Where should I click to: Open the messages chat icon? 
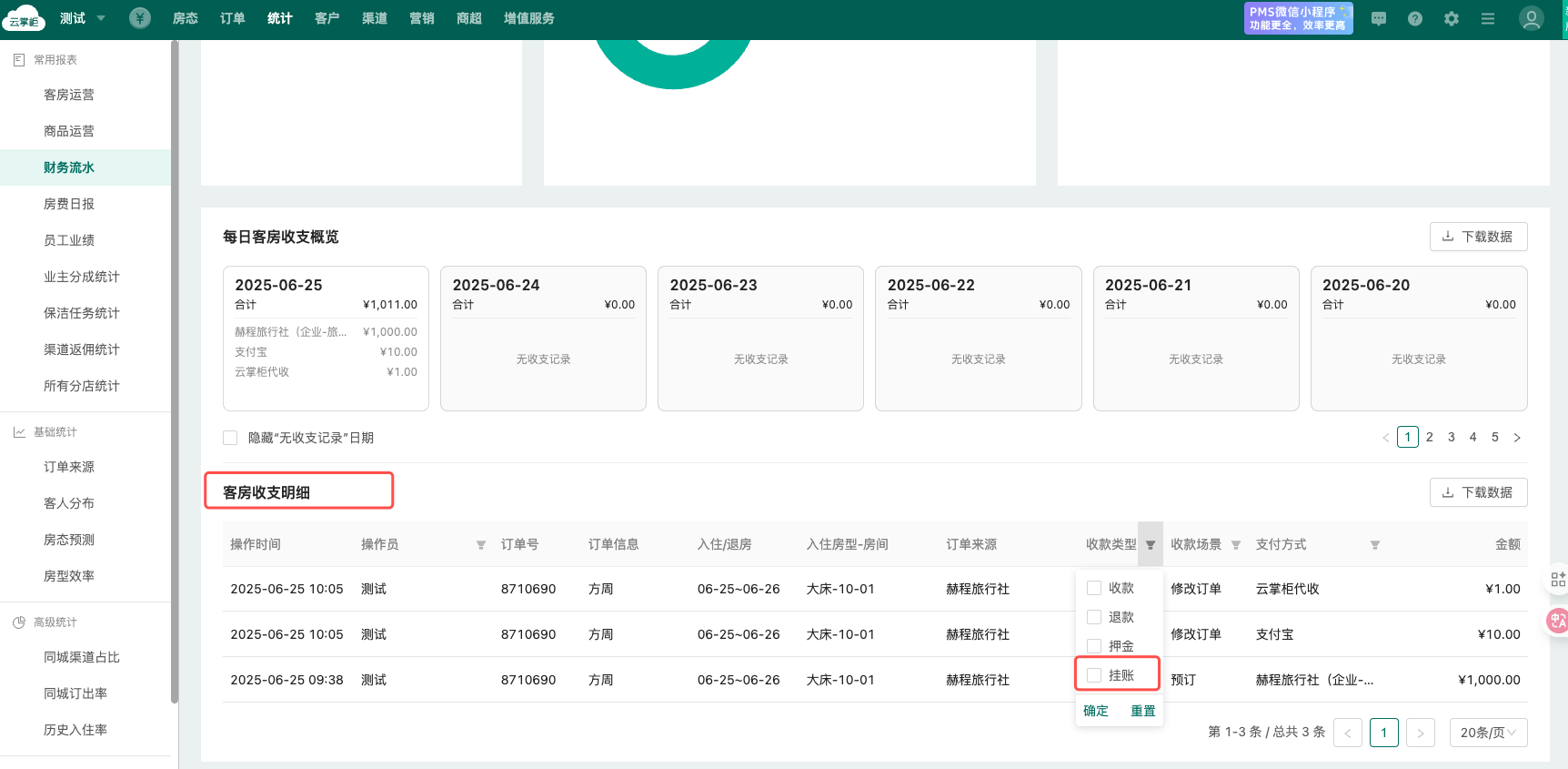(x=1379, y=18)
